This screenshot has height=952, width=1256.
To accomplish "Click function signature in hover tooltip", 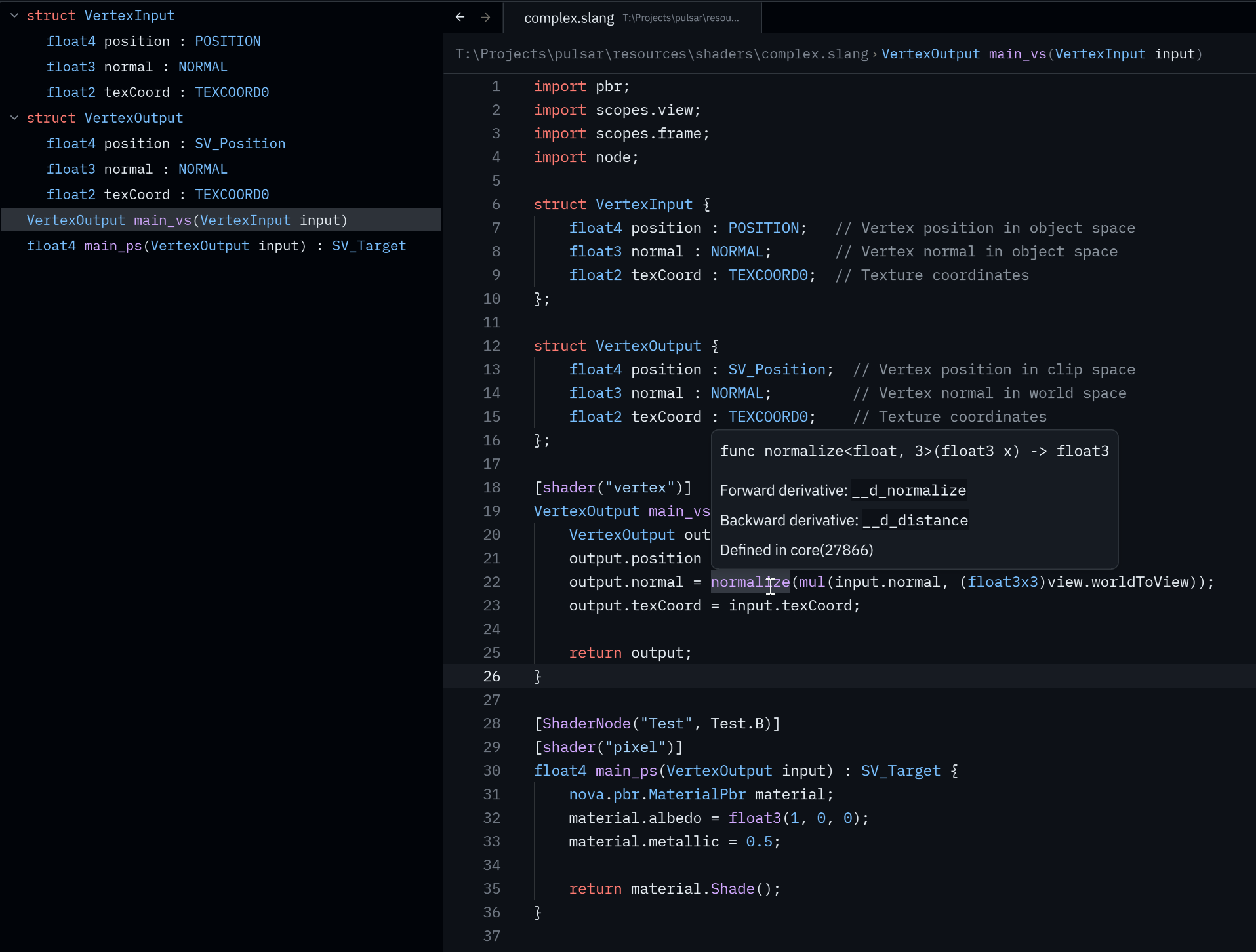I will click(x=914, y=451).
